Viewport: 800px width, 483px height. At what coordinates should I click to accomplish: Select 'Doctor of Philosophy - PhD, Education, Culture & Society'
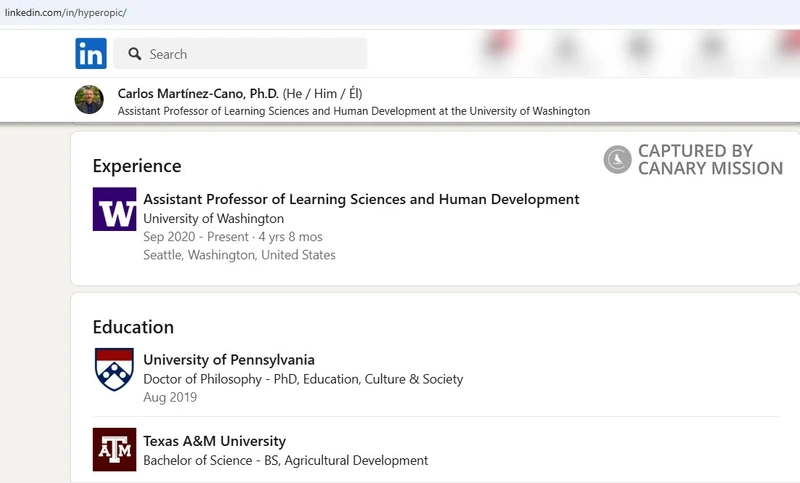point(303,379)
